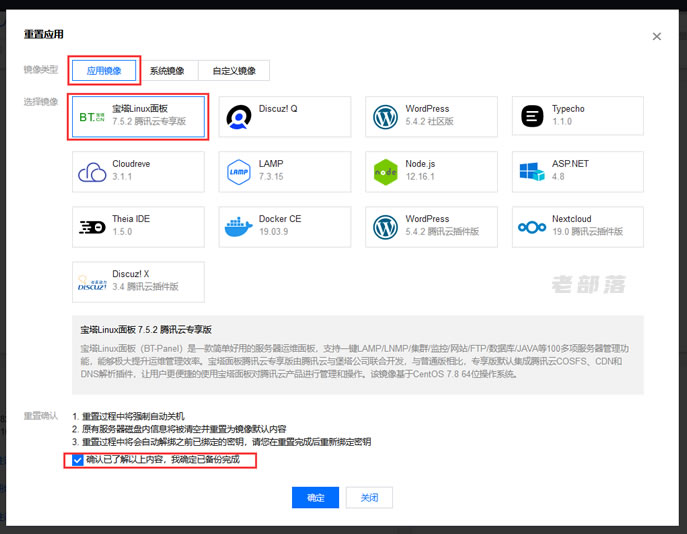Click the 关闭 button
Image resolution: width=687 pixels, height=534 pixels.
pyautogui.click(x=369, y=498)
